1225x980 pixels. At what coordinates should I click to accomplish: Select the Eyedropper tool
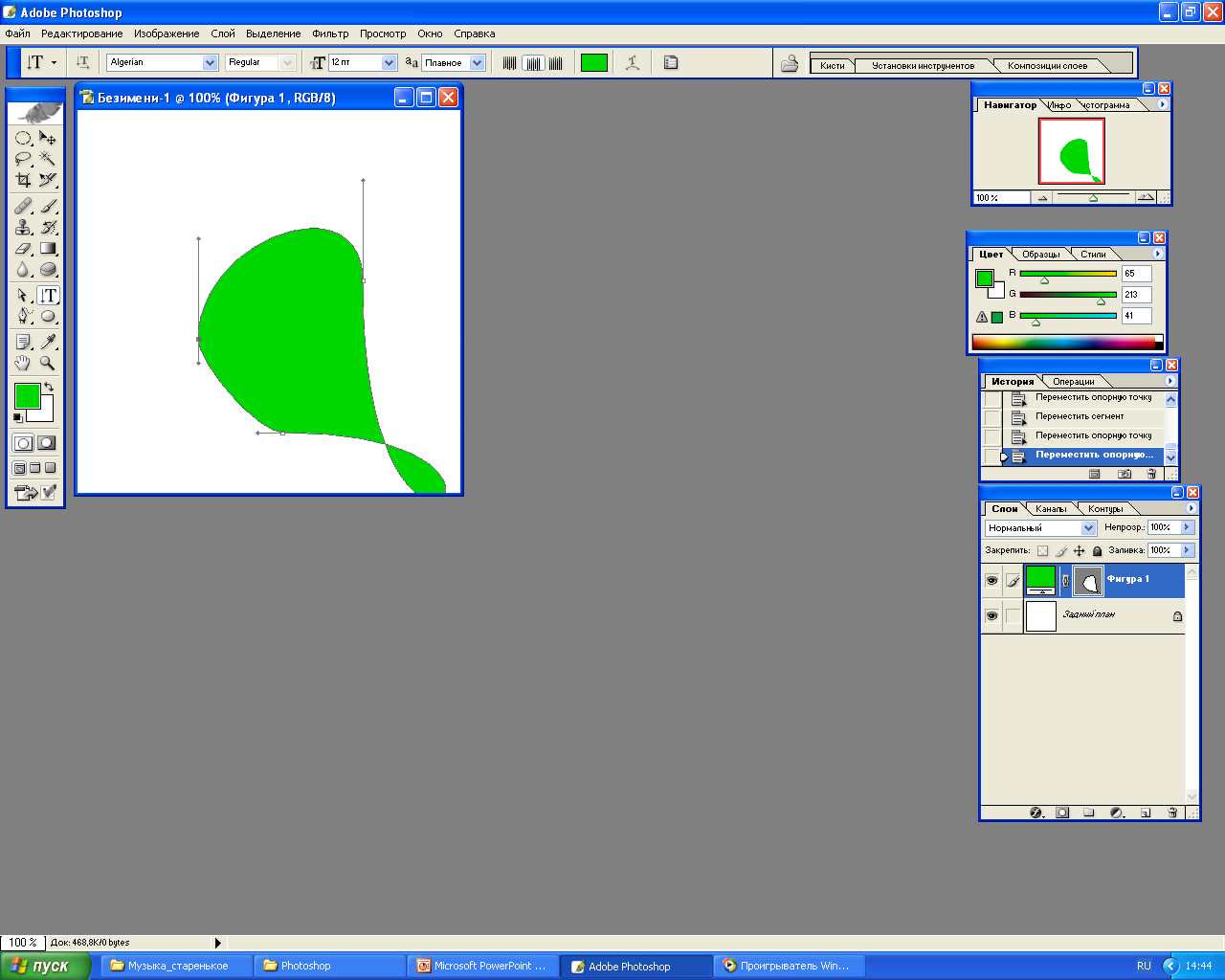(48, 342)
